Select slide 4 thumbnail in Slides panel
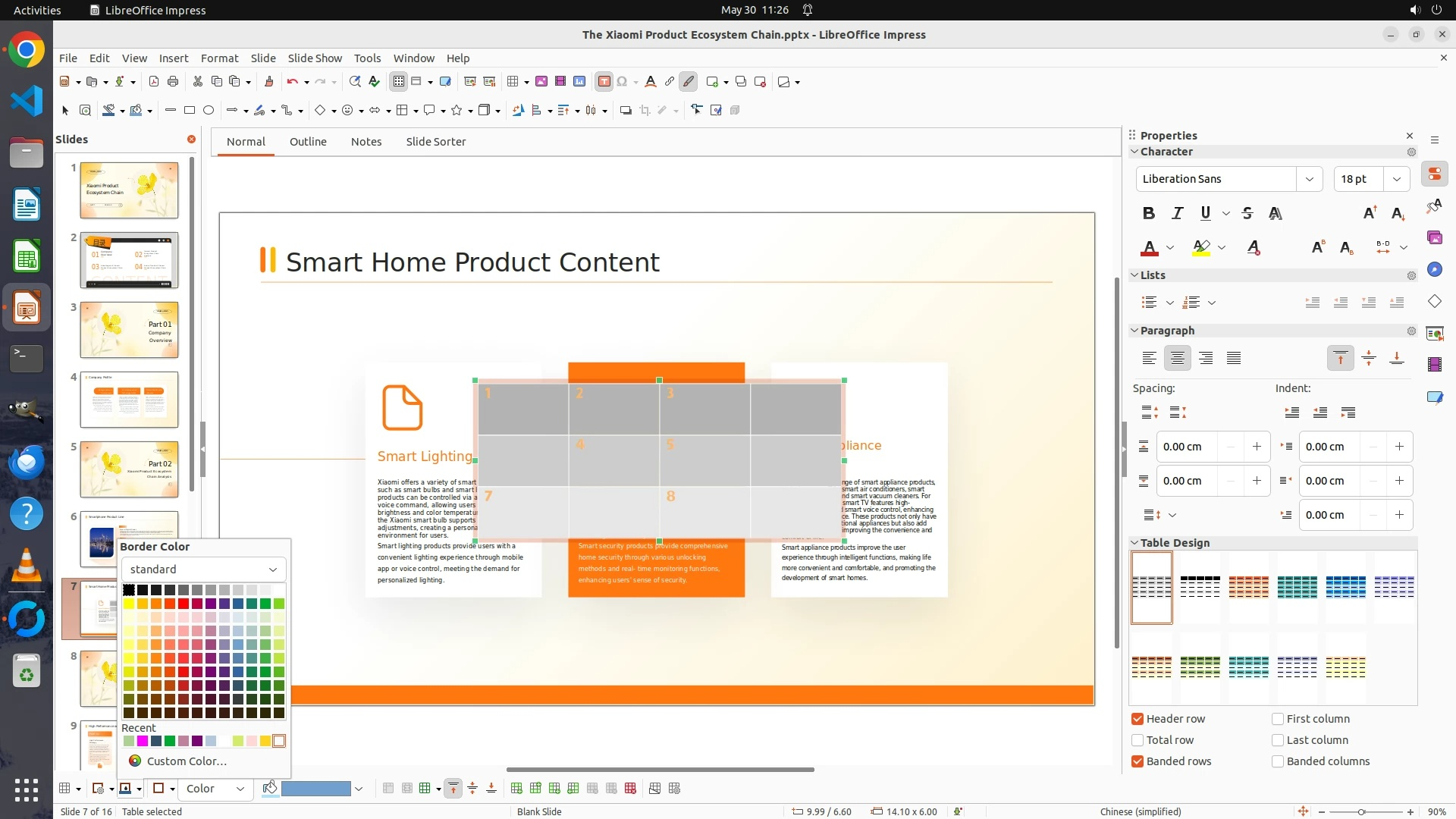Image resolution: width=1456 pixels, height=819 pixels. click(129, 400)
